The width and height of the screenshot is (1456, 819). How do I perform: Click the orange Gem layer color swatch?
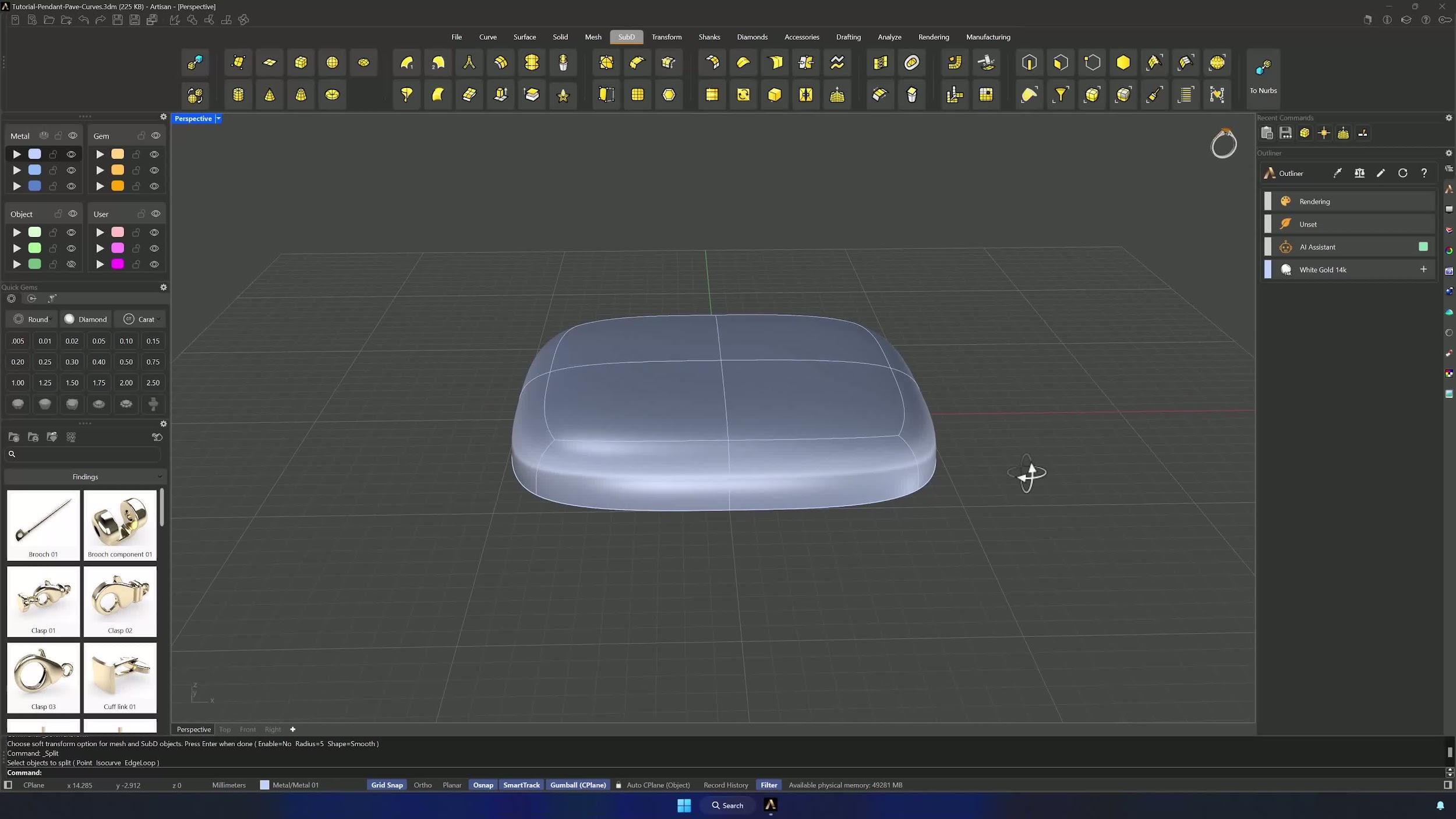point(118,186)
